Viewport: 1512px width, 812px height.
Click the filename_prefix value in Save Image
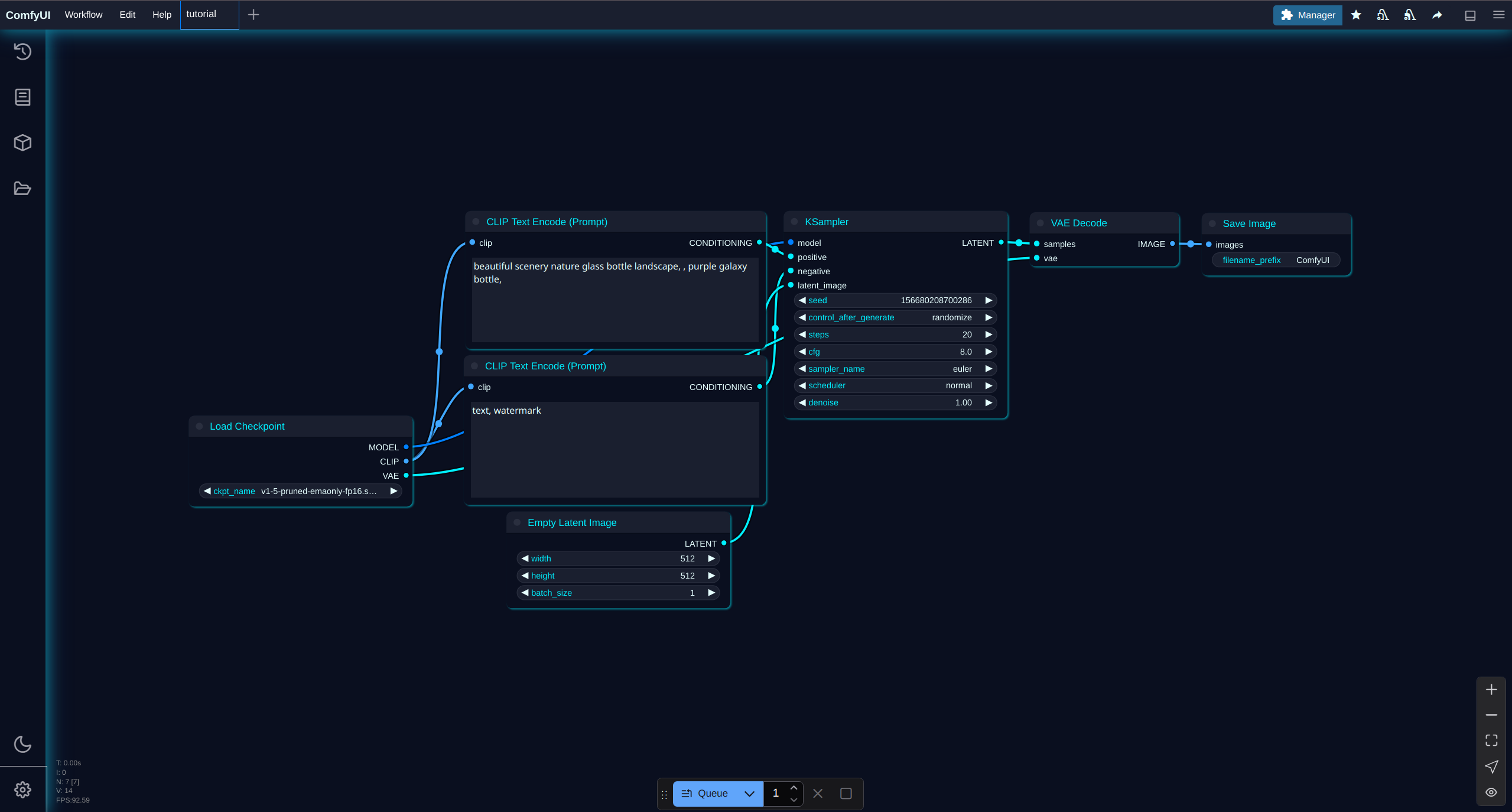click(x=1313, y=260)
